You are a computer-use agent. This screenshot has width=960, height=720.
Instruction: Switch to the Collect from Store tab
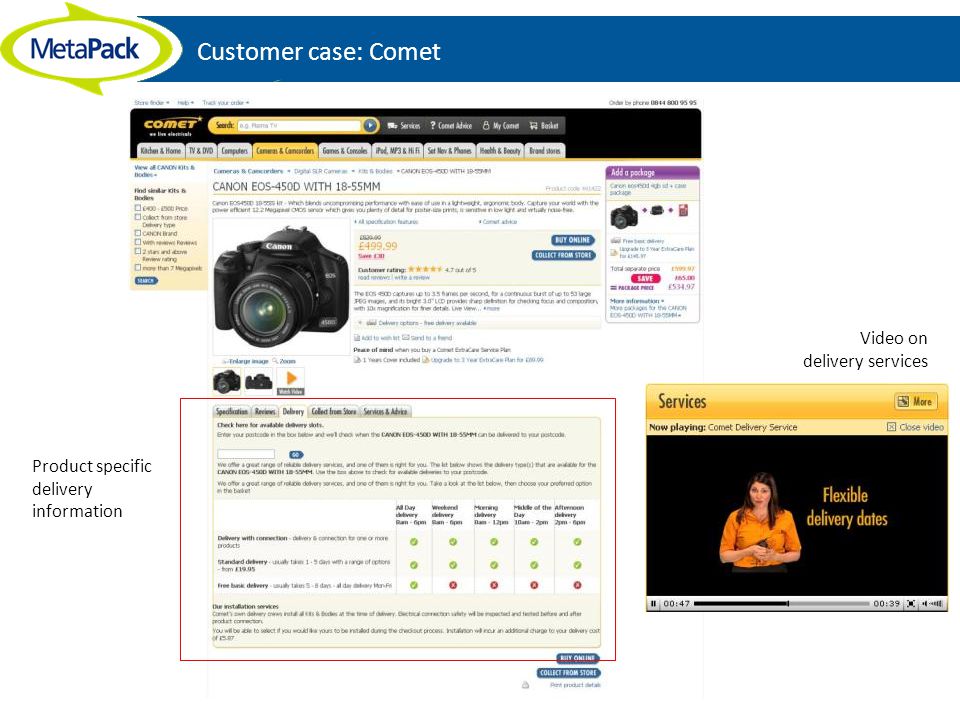(334, 411)
